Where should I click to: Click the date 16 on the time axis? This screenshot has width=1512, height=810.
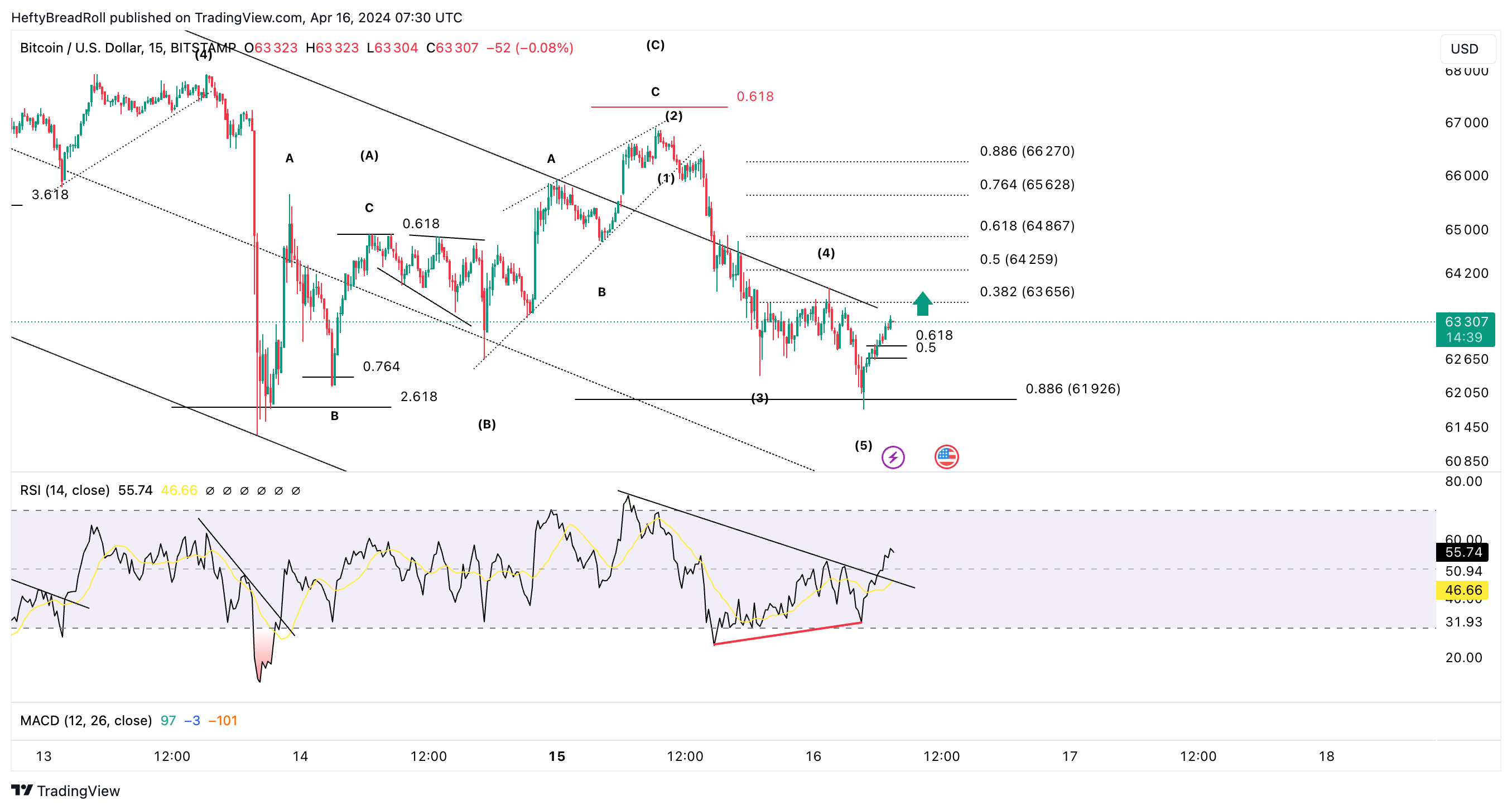click(x=813, y=756)
